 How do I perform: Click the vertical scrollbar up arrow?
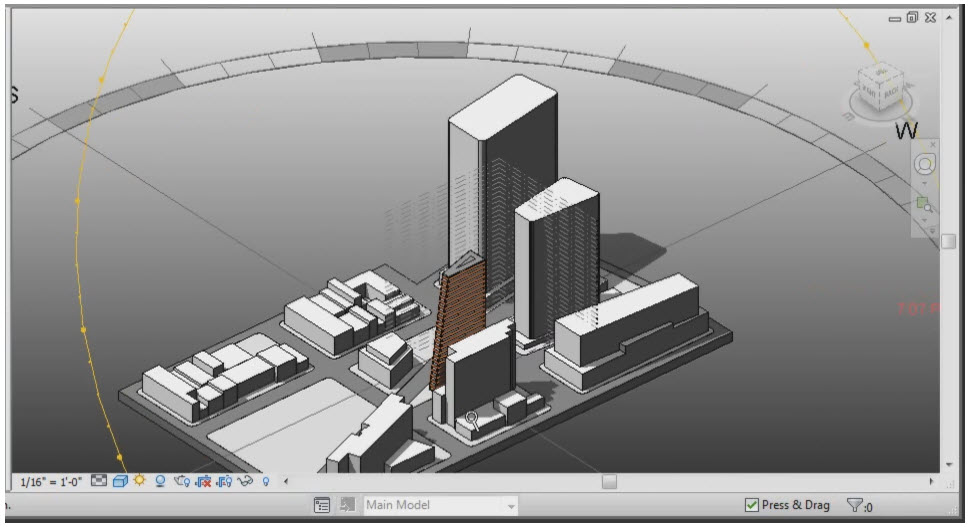click(949, 18)
